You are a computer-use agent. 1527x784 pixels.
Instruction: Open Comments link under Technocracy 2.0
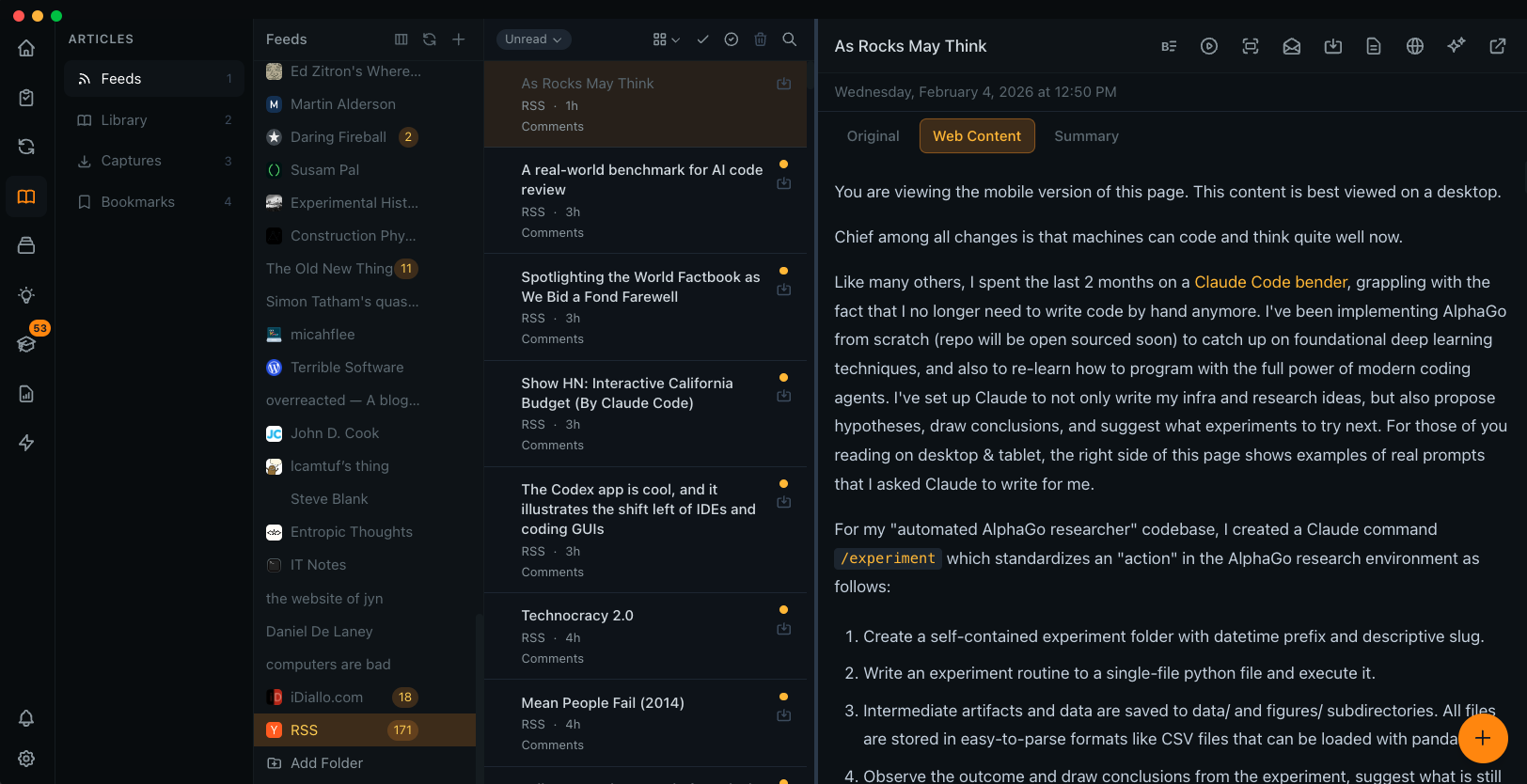pyautogui.click(x=552, y=659)
